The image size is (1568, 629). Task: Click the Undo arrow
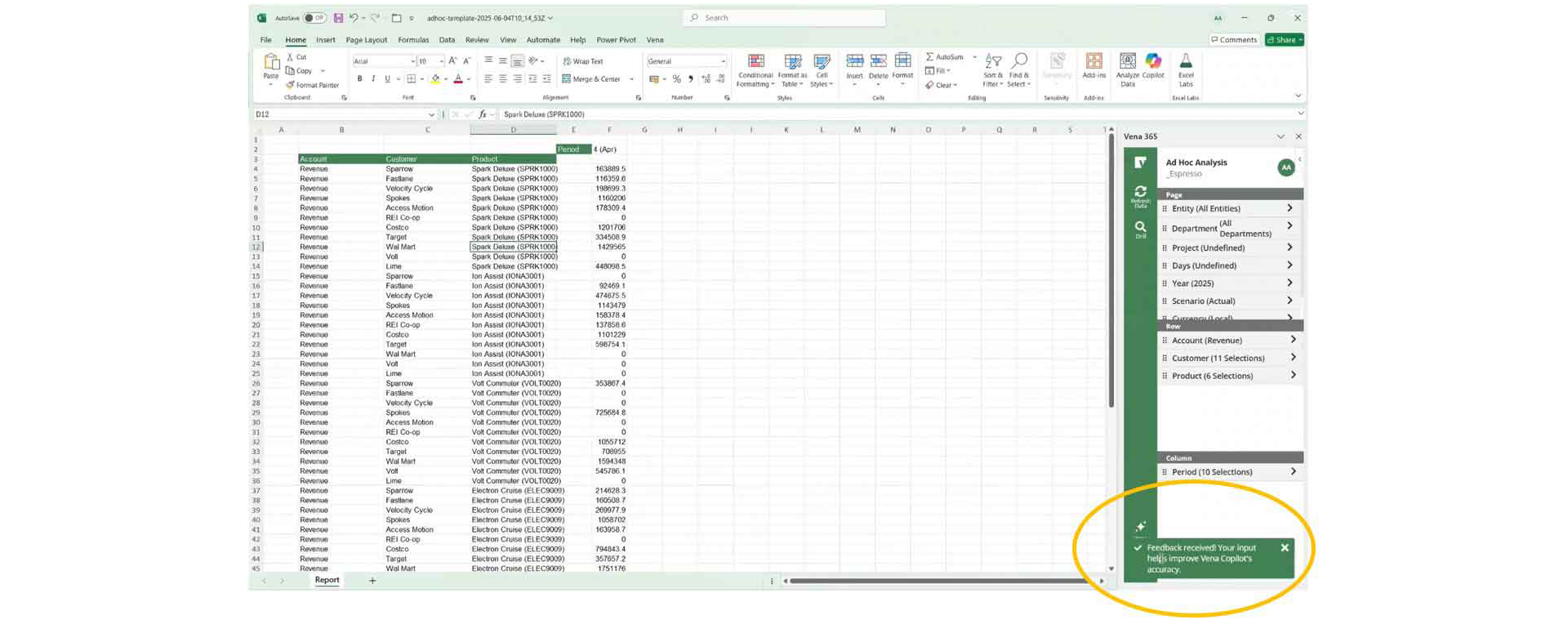point(354,18)
